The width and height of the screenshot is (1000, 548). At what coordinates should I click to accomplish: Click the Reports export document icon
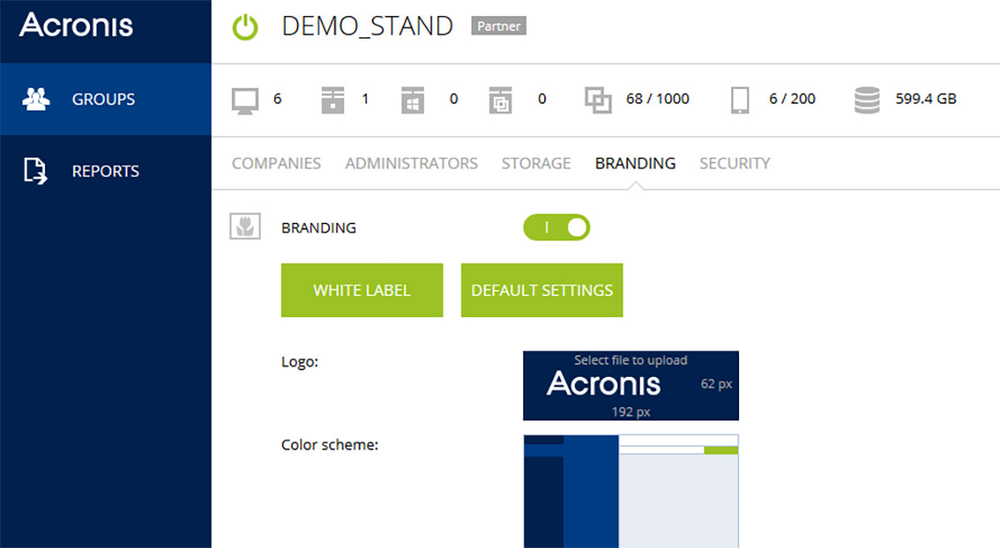tap(35, 171)
